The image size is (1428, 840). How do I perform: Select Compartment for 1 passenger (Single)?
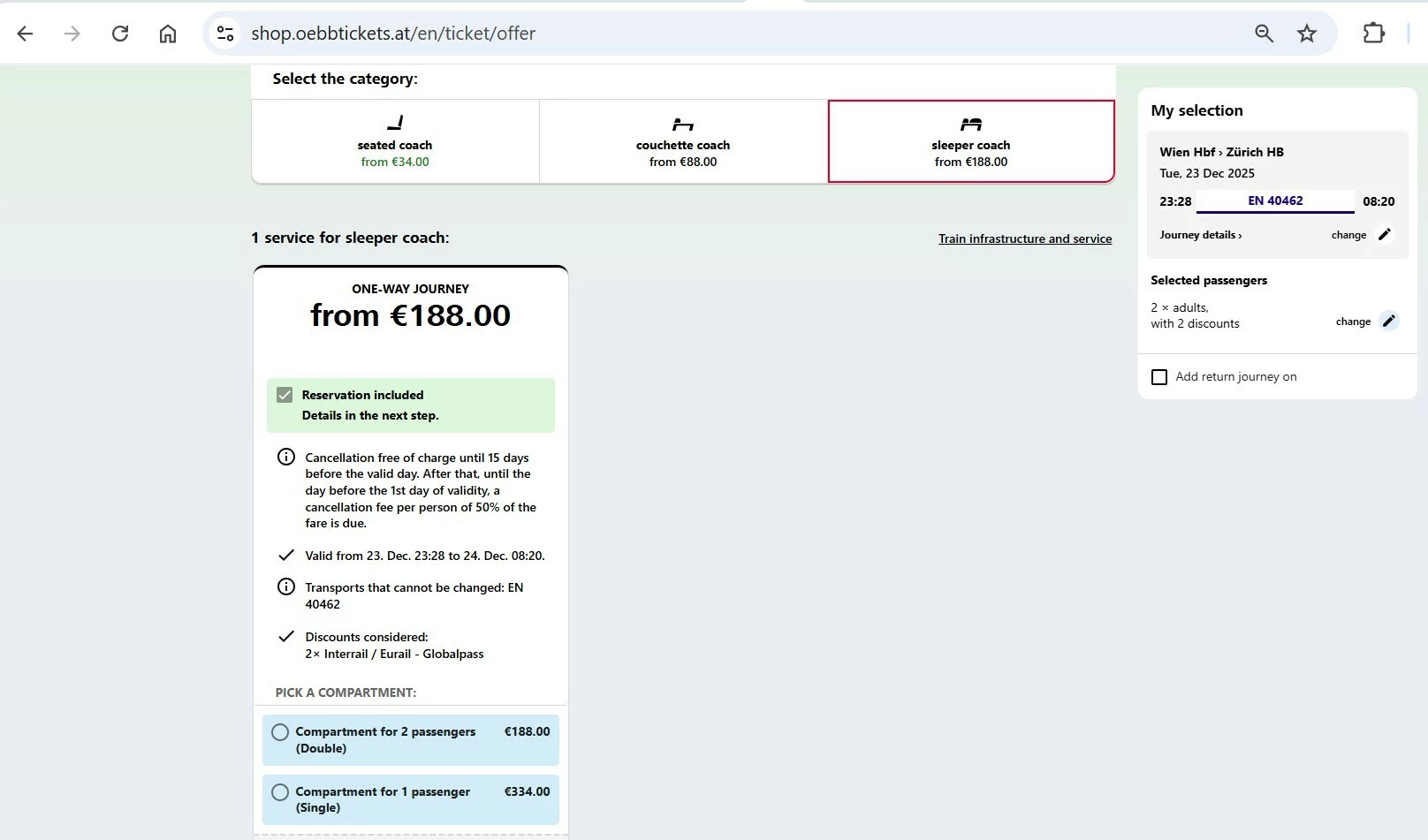280,792
